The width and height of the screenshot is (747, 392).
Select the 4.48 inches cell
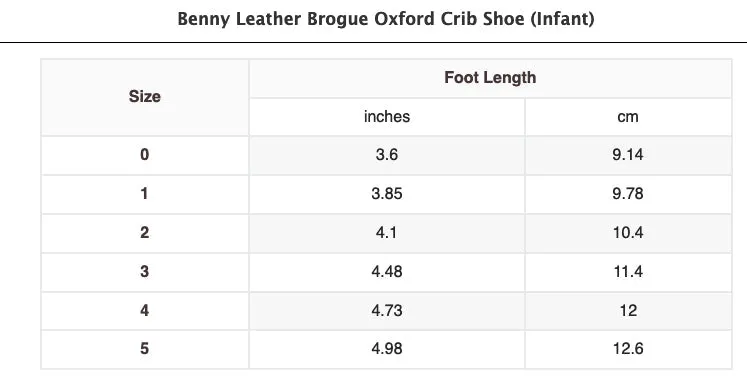point(387,272)
